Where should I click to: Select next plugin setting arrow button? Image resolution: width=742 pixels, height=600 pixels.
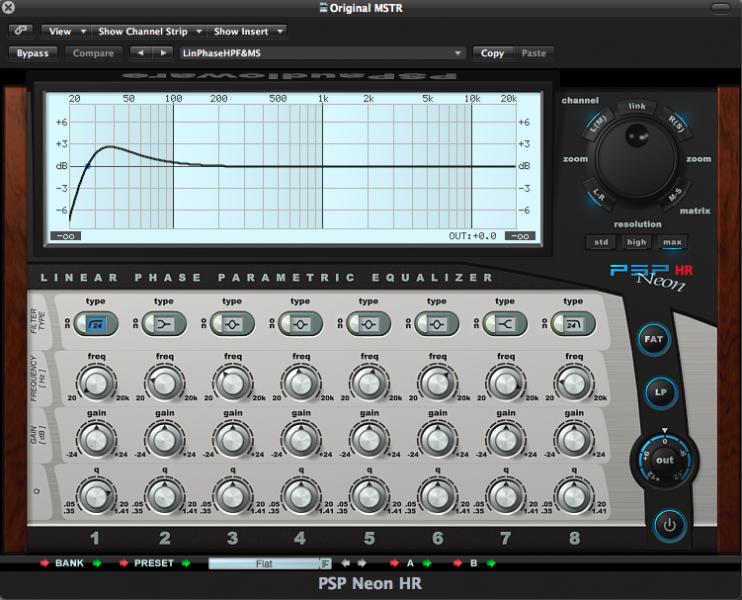tap(163, 53)
